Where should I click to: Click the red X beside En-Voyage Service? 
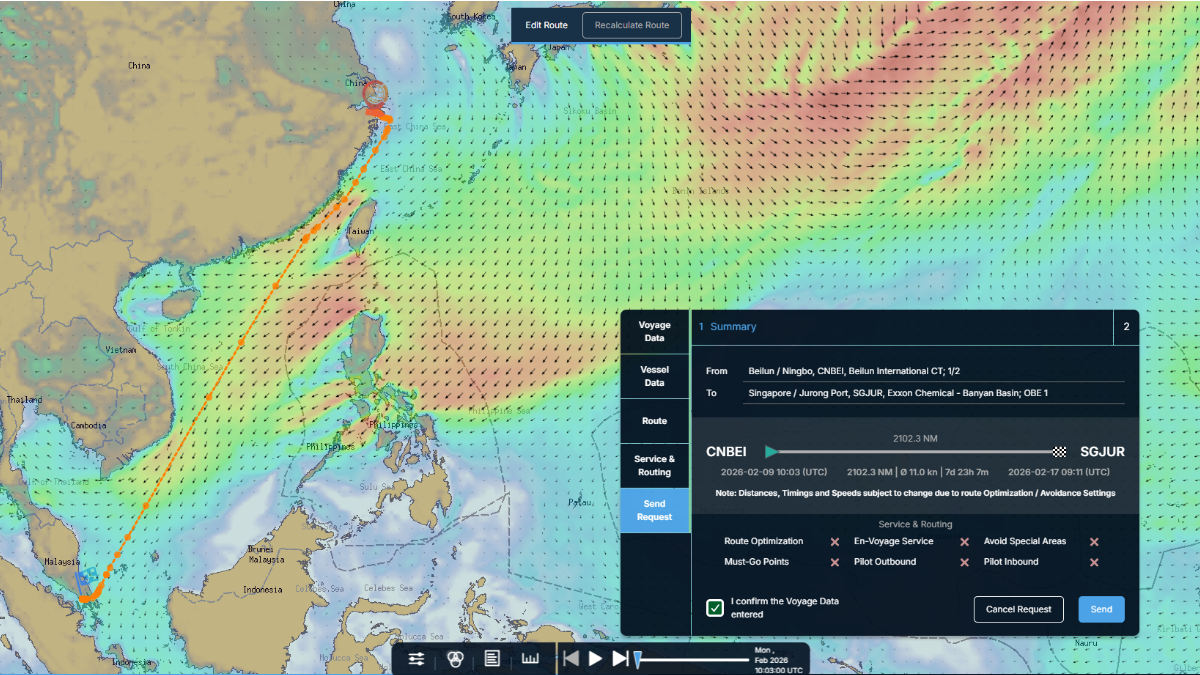point(965,542)
